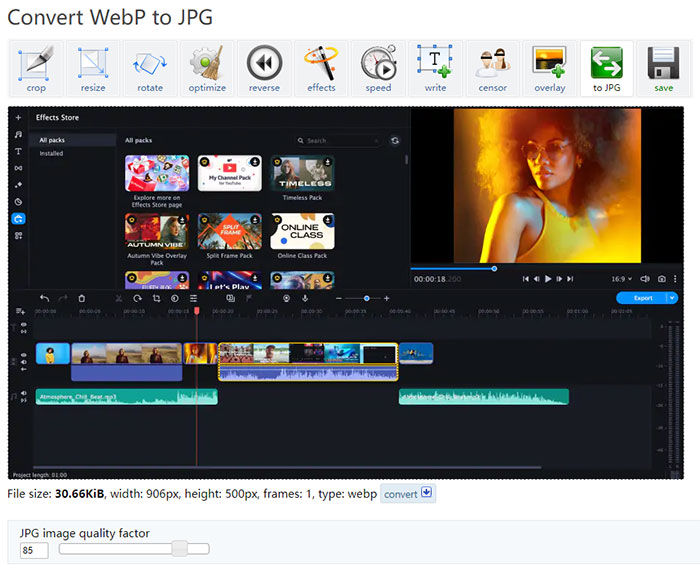700x570 pixels.
Task: Open the transitions icon in sidebar
Action: 18,168
